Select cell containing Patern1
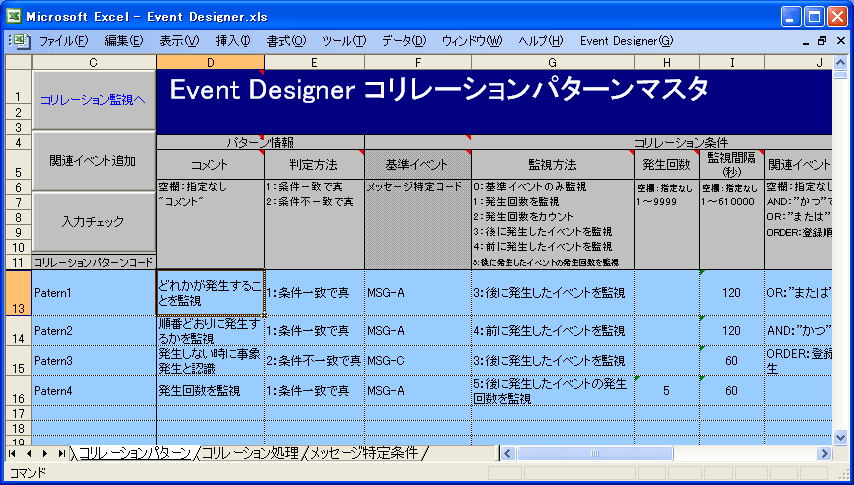The width and height of the screenshot is (854, 485). click(x=94, y=293)
